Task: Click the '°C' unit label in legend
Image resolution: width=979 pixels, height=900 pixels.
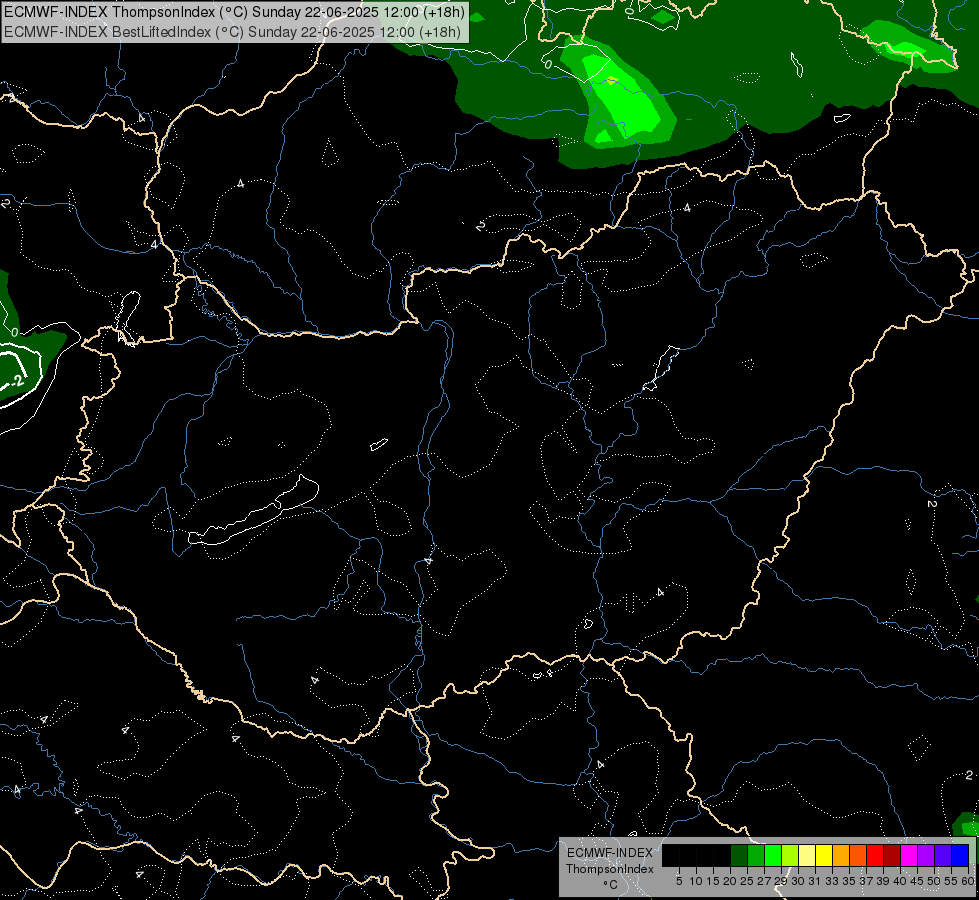Action: coord(611,885)
